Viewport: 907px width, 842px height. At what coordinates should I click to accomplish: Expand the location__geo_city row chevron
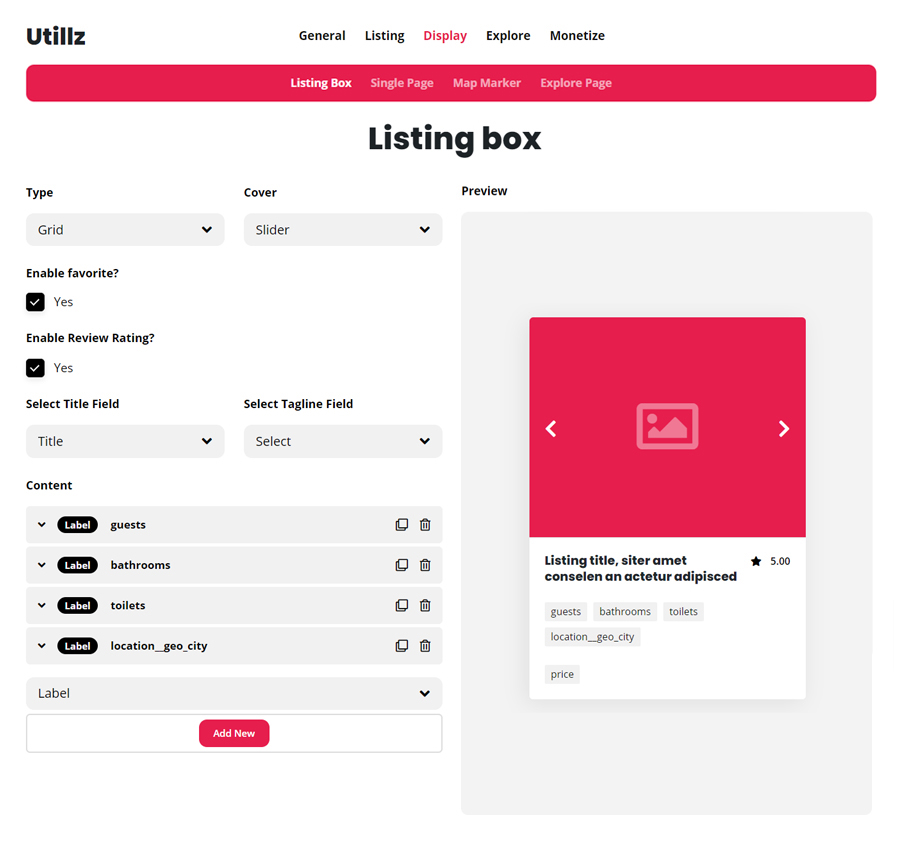coord(42,646)
